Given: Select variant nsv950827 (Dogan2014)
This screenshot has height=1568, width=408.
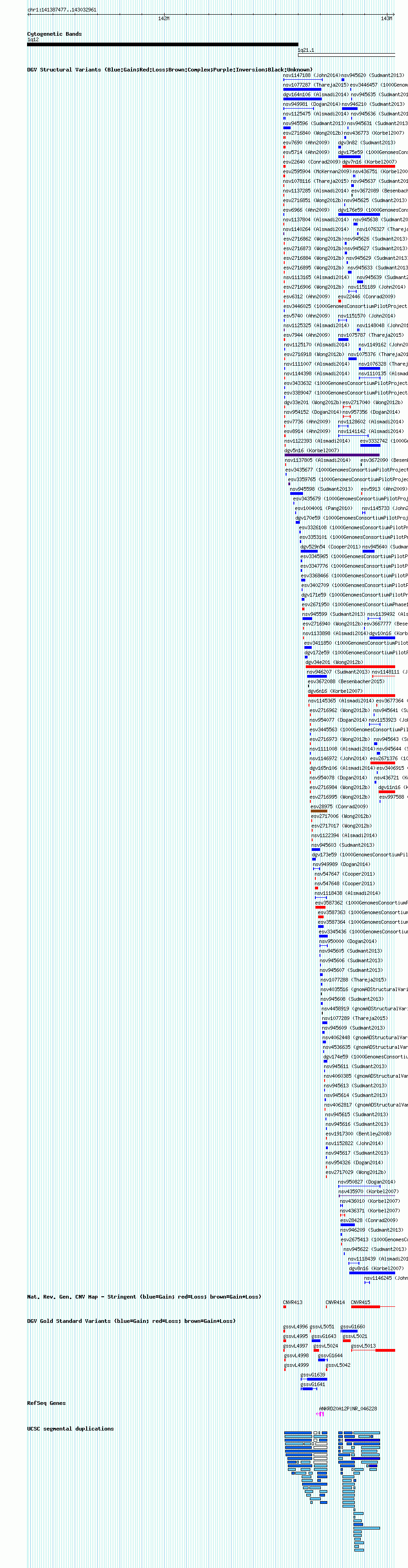Looking at the screenshot, I should [x=366, y=1182].
